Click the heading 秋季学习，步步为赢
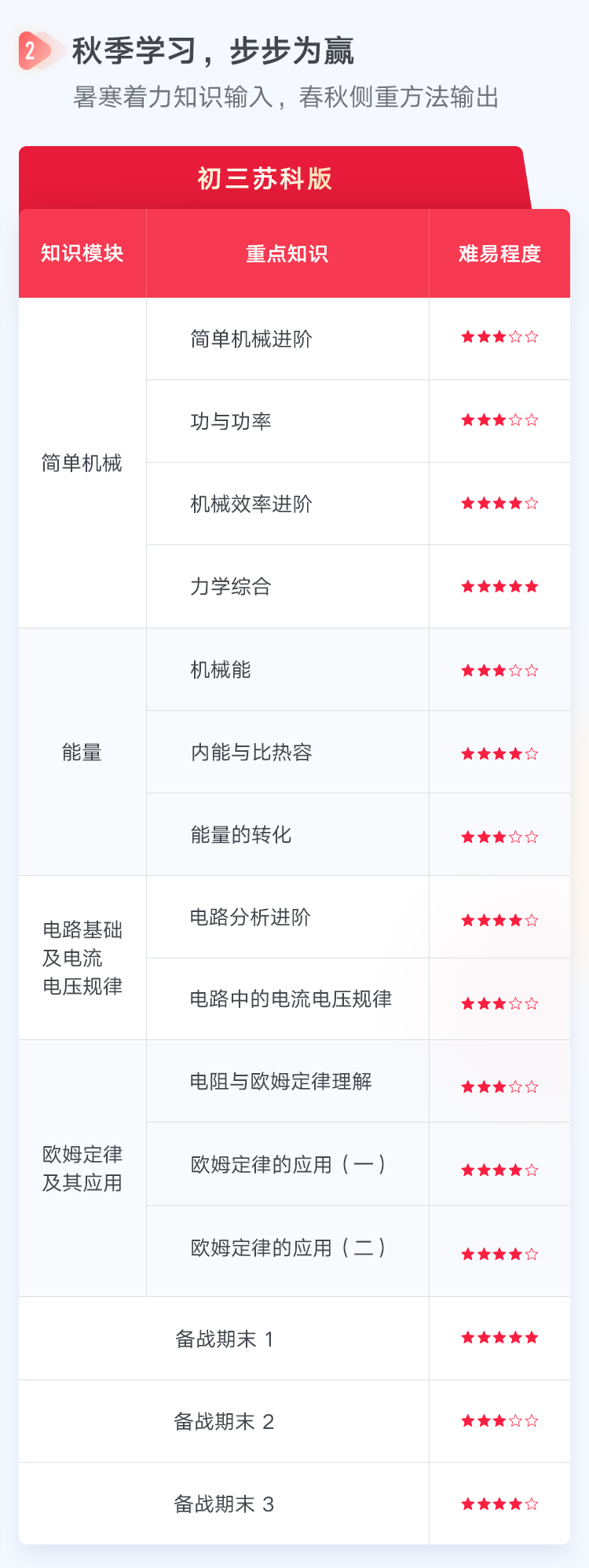Image resolution: width=589 pixels, height=1568 pixels. click(x=213, y=51)
